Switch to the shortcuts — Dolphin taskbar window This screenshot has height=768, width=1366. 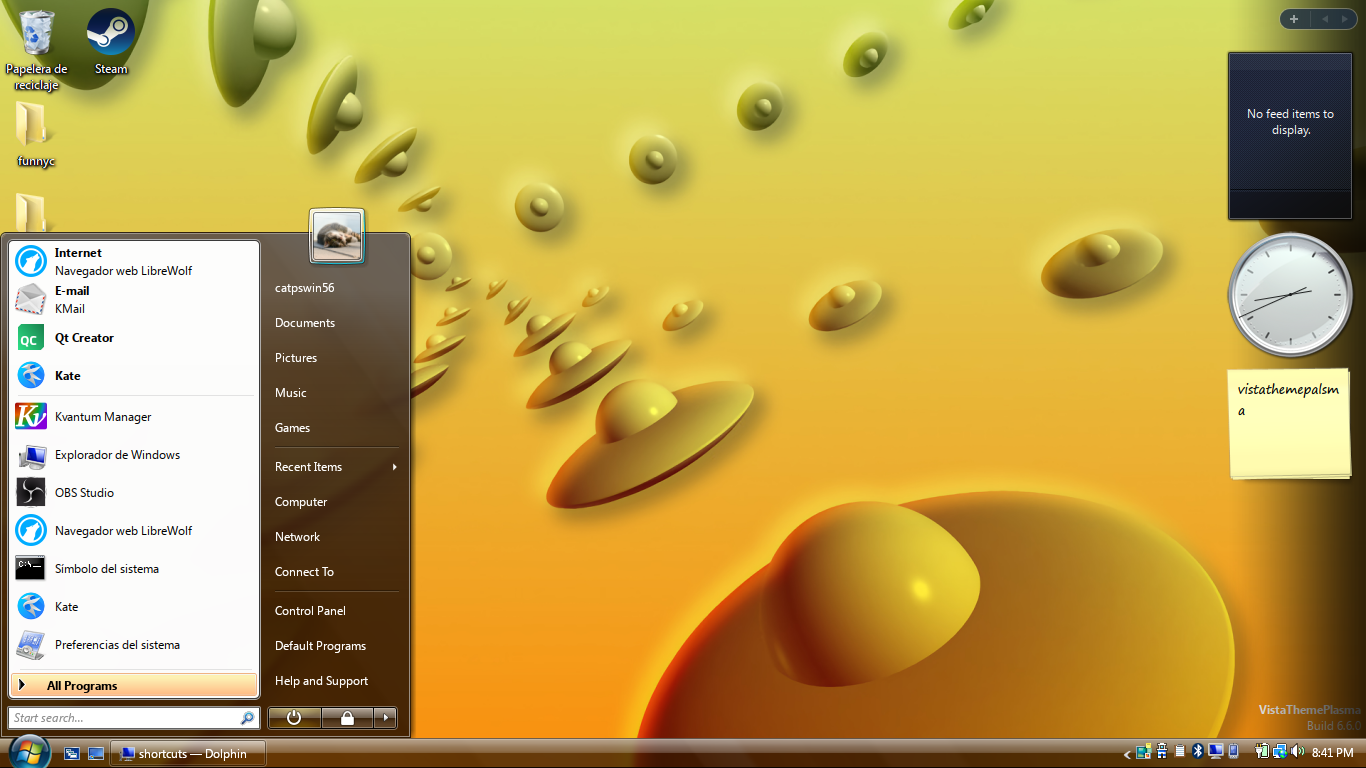[188, 753]
